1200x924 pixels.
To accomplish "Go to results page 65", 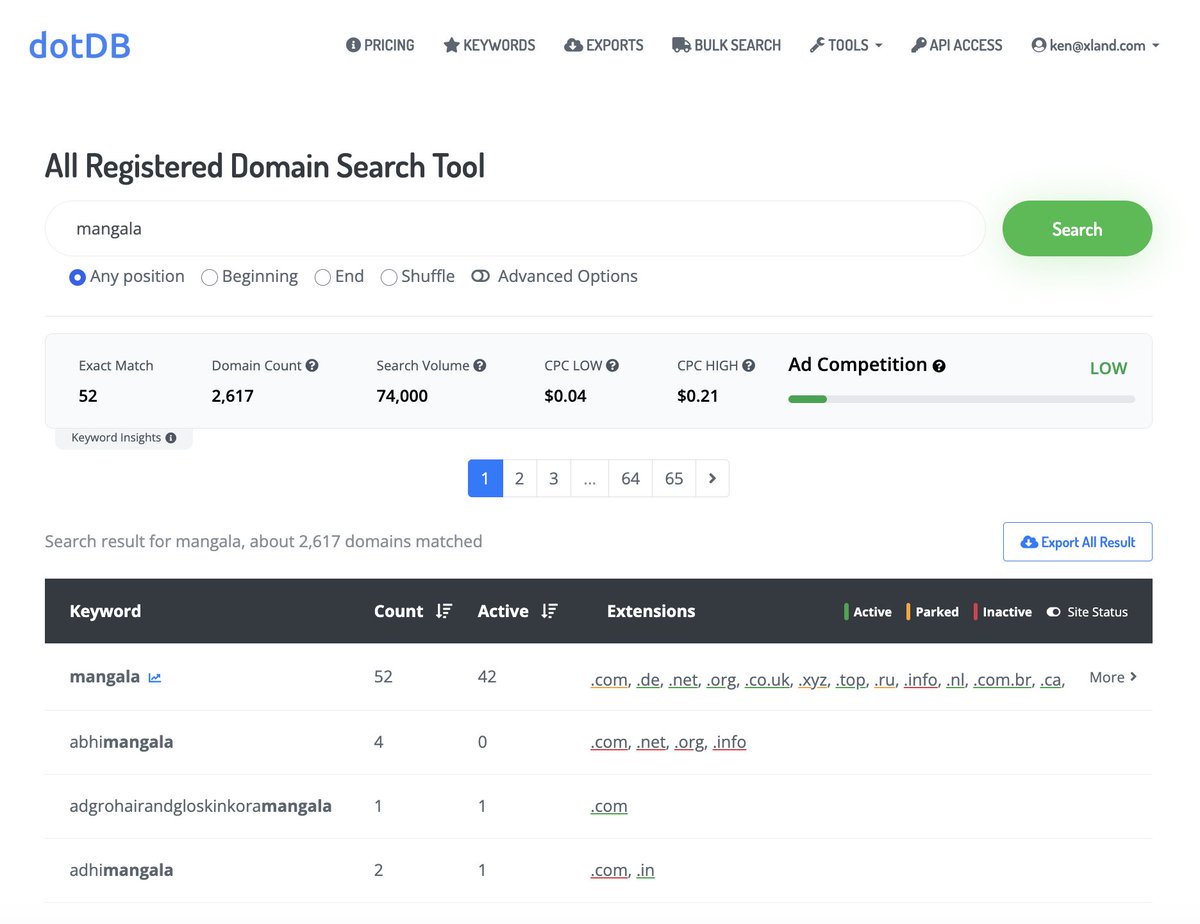I will pyautogui.click(x=674, y=479).
